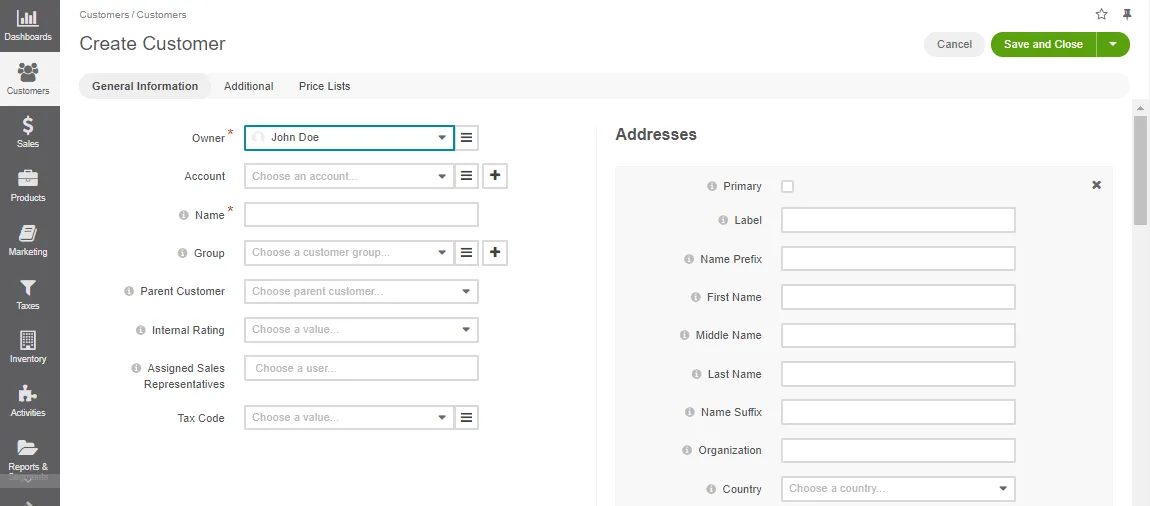Viewport: 1150px width, 506px height.
Task: Switch to the Additional tab
Action: (x=248, y=86)
